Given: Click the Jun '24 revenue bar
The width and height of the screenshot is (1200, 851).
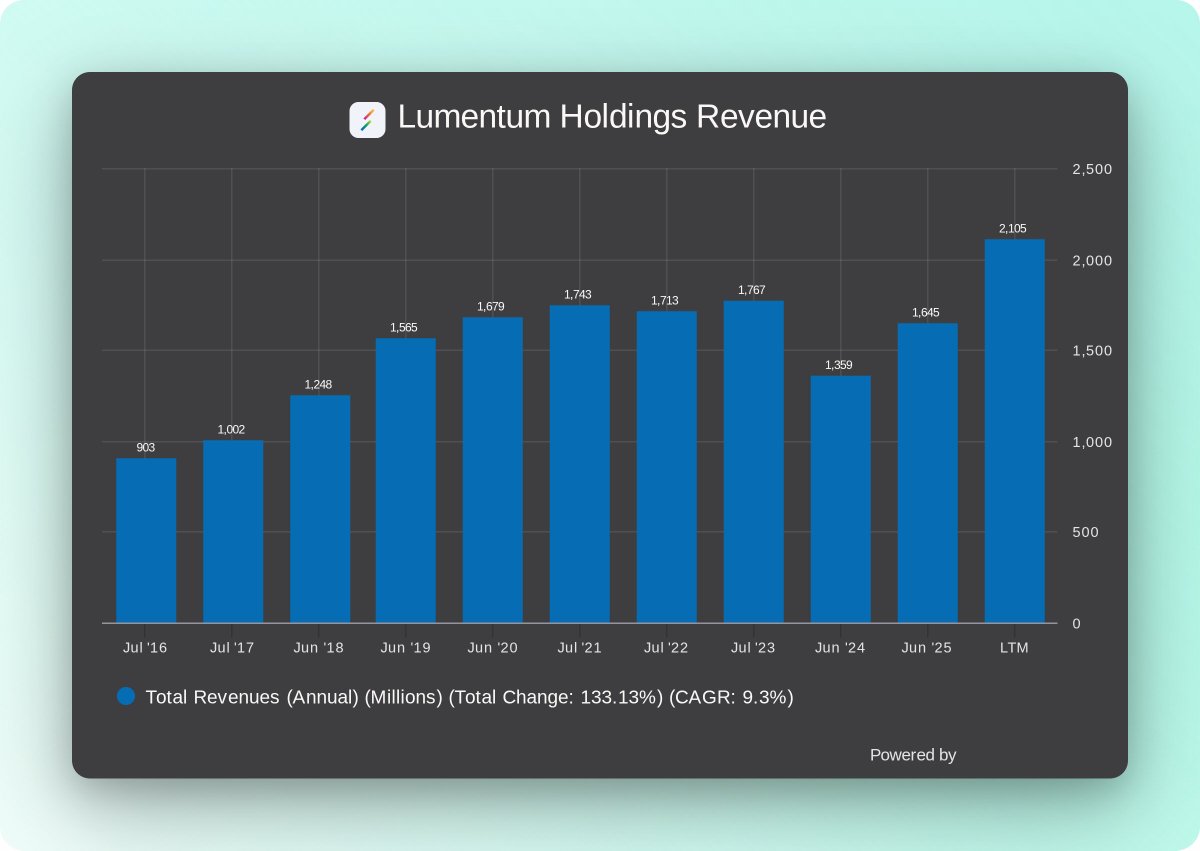Looking at the screenshot, I should (x=841, y=499).
